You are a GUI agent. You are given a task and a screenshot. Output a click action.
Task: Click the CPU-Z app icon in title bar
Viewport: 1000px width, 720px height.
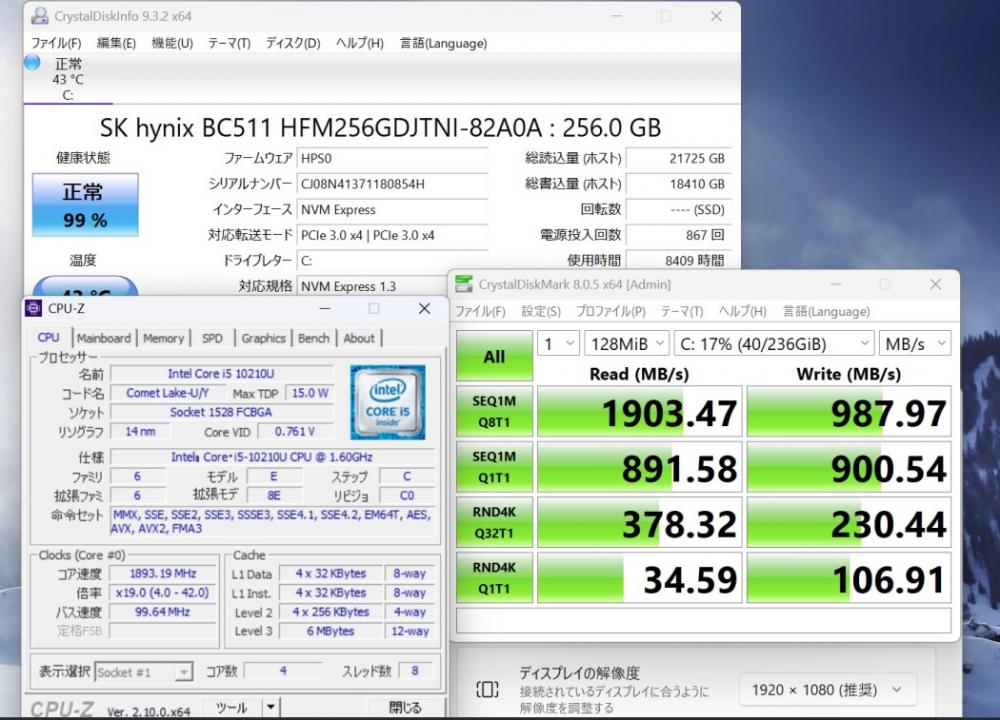point(33,309)
